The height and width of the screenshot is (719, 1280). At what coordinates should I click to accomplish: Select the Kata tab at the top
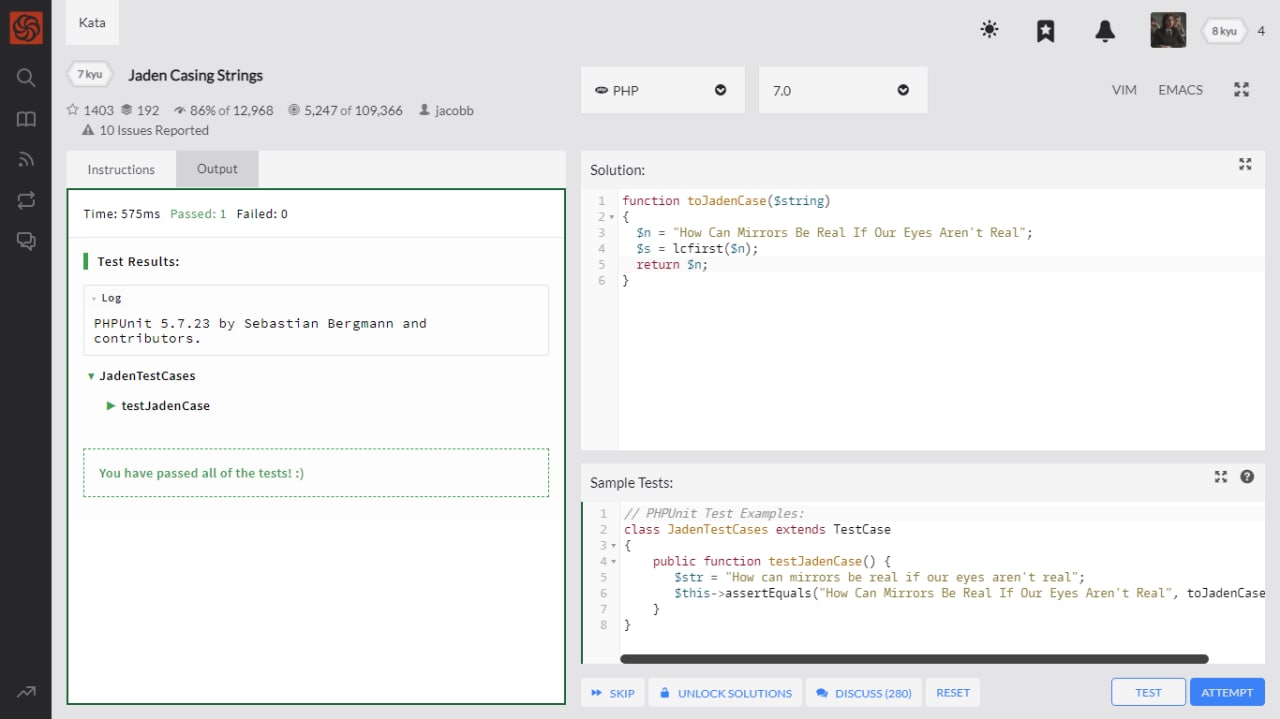tap(92, 22)
